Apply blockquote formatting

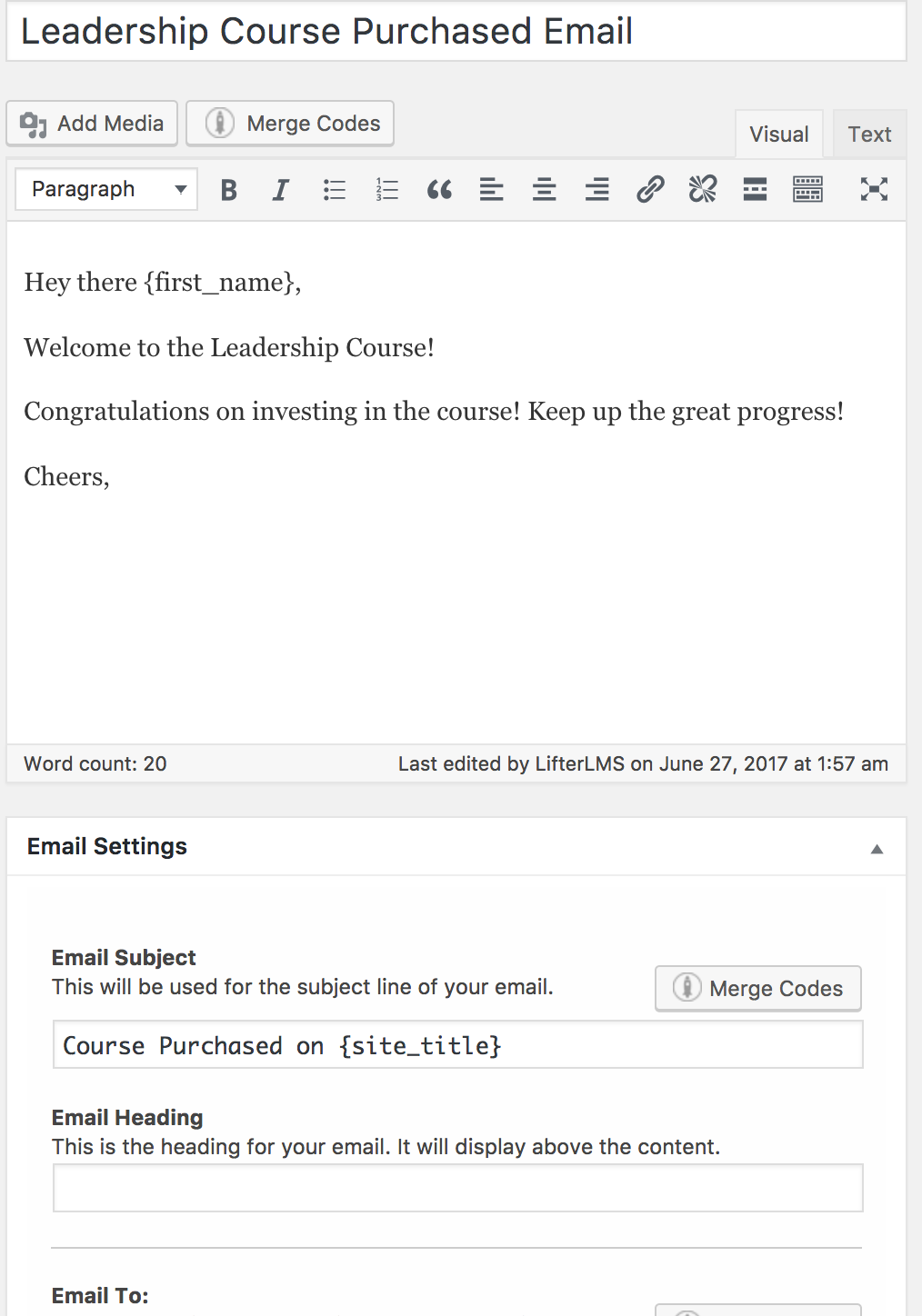tap(439, 190)
